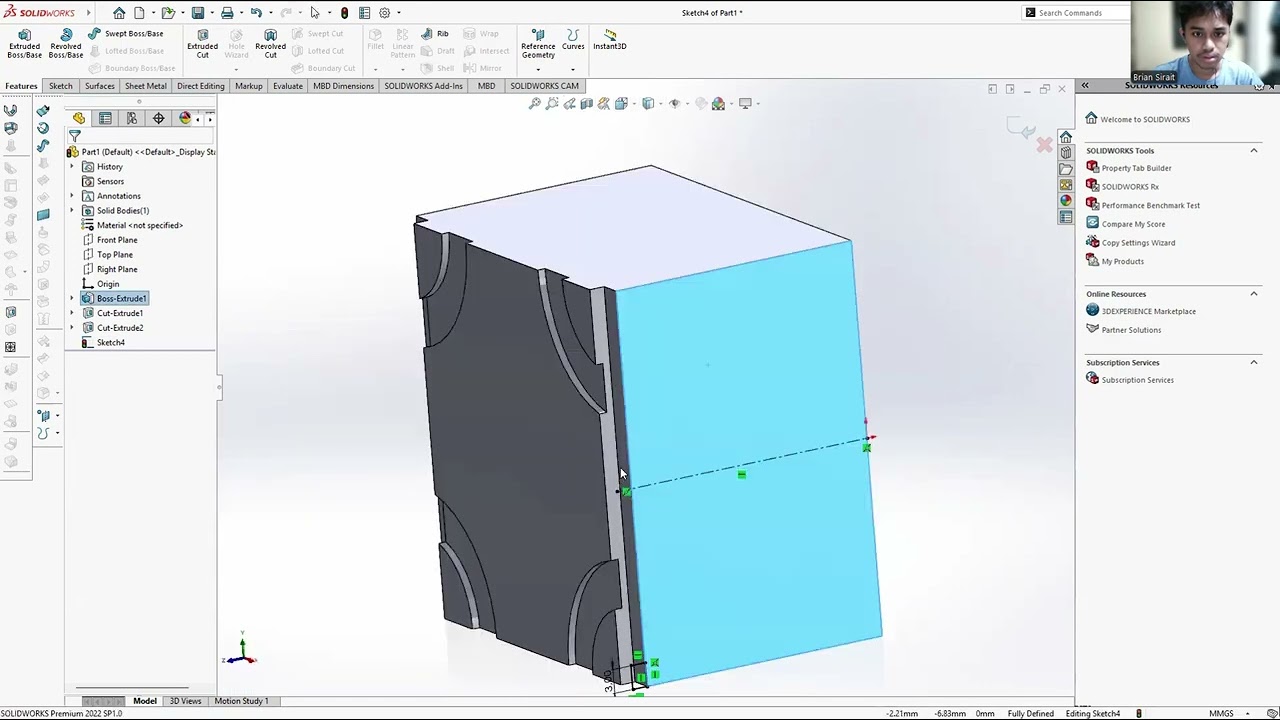Open the PropertyManager tab icon
The image size is (1280, 720).
pyautogui.click(x=105, y=118)
